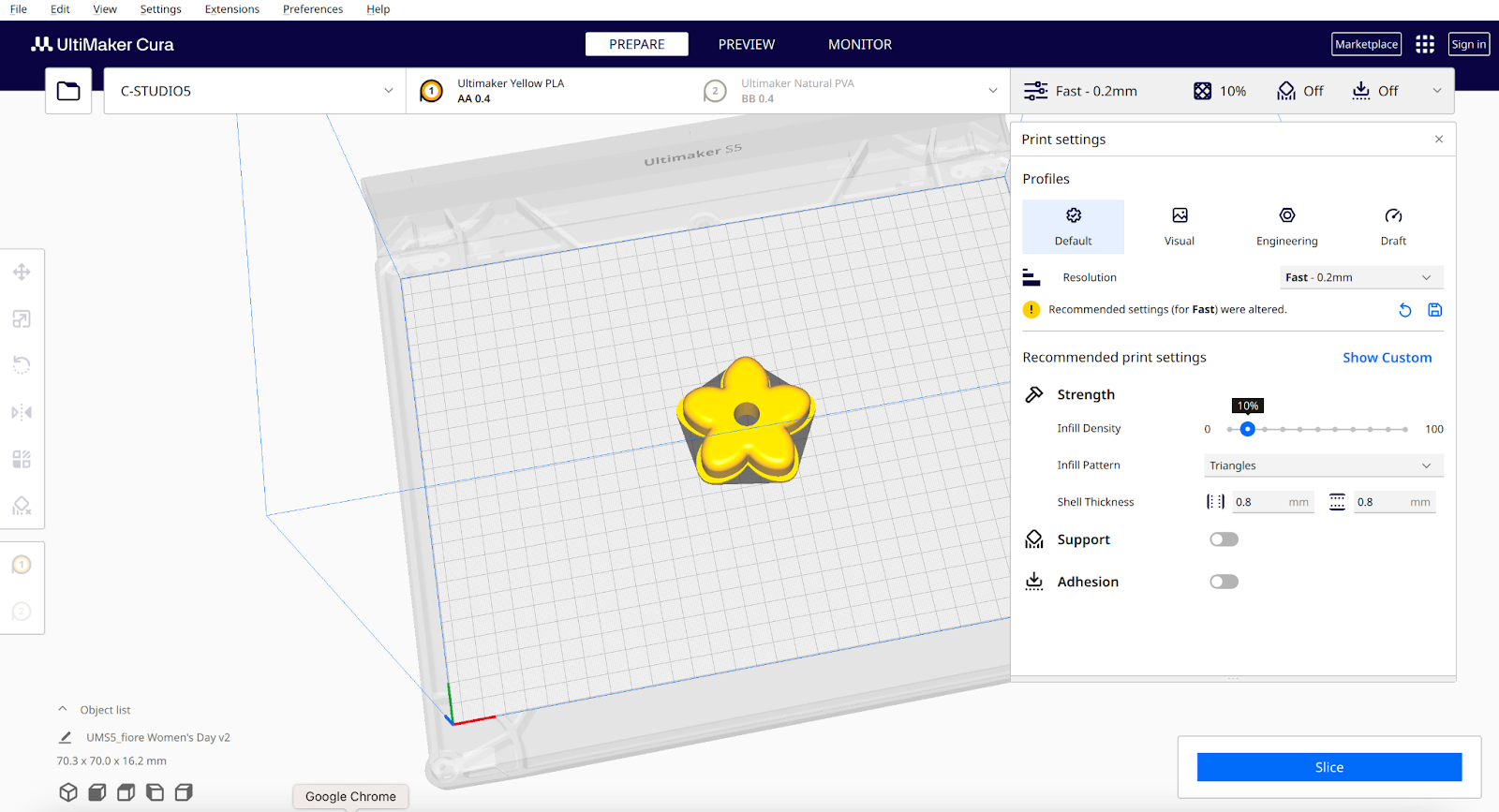The height and width of the screenshot is (812, 1499).
Task: Select the Default profile
Action: [1074, 227]
